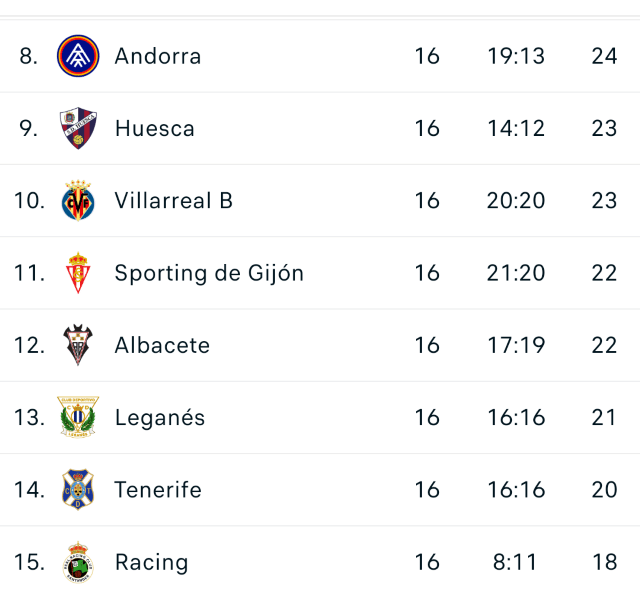Click the Andorra club crest

[x=78, y=56]
